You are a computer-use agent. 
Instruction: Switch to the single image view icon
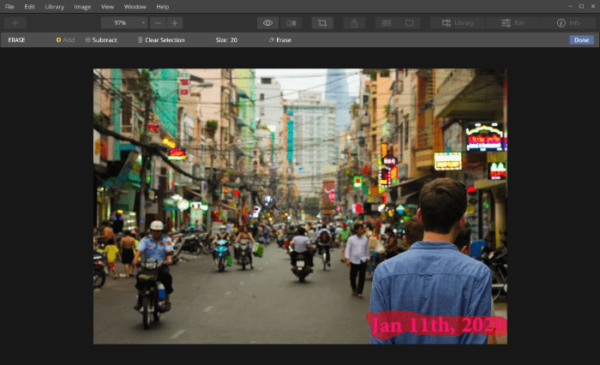(409, 23)
